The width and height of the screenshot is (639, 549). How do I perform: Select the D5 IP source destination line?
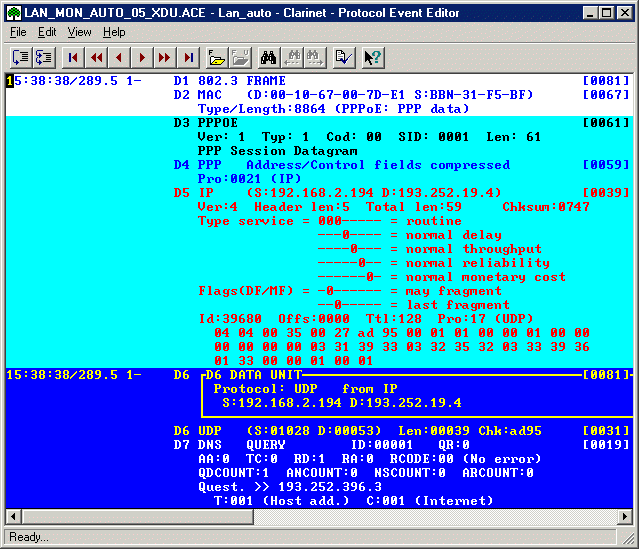(337, 193)
